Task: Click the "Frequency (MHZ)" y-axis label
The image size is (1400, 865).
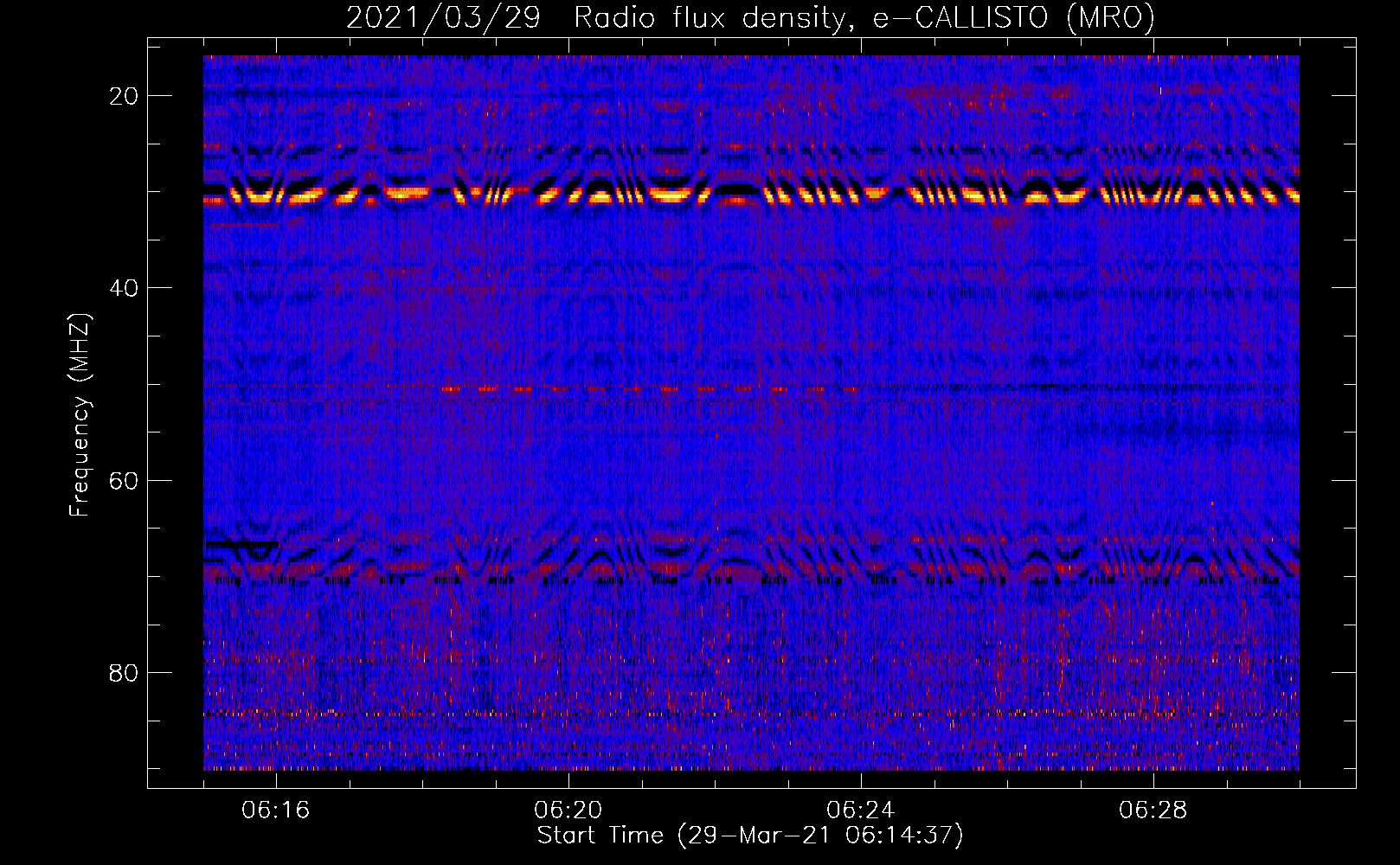Action: point(80,415)
